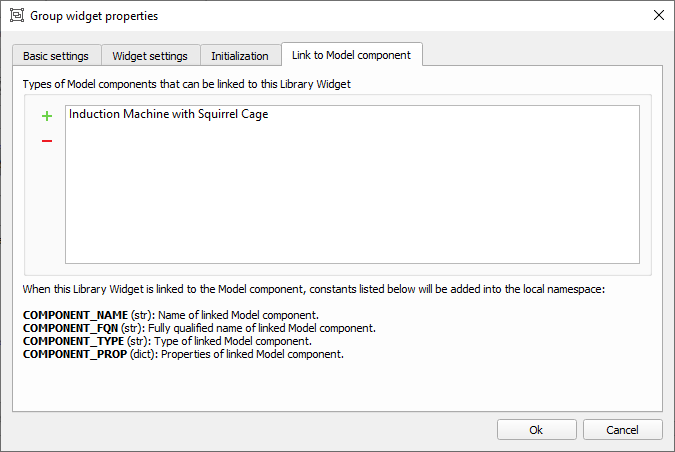675x452 pixels.
Task: Click the window icon in the title bar
Action: click(15, 16)
